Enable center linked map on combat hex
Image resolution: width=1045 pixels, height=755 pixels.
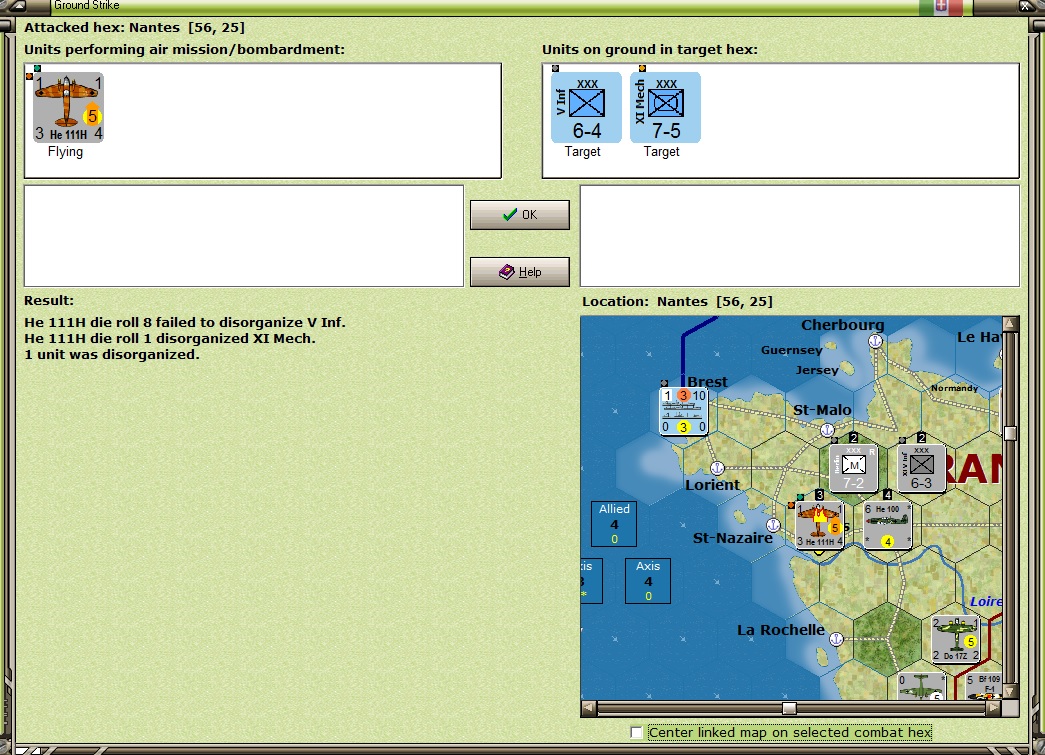coord(636,732)
